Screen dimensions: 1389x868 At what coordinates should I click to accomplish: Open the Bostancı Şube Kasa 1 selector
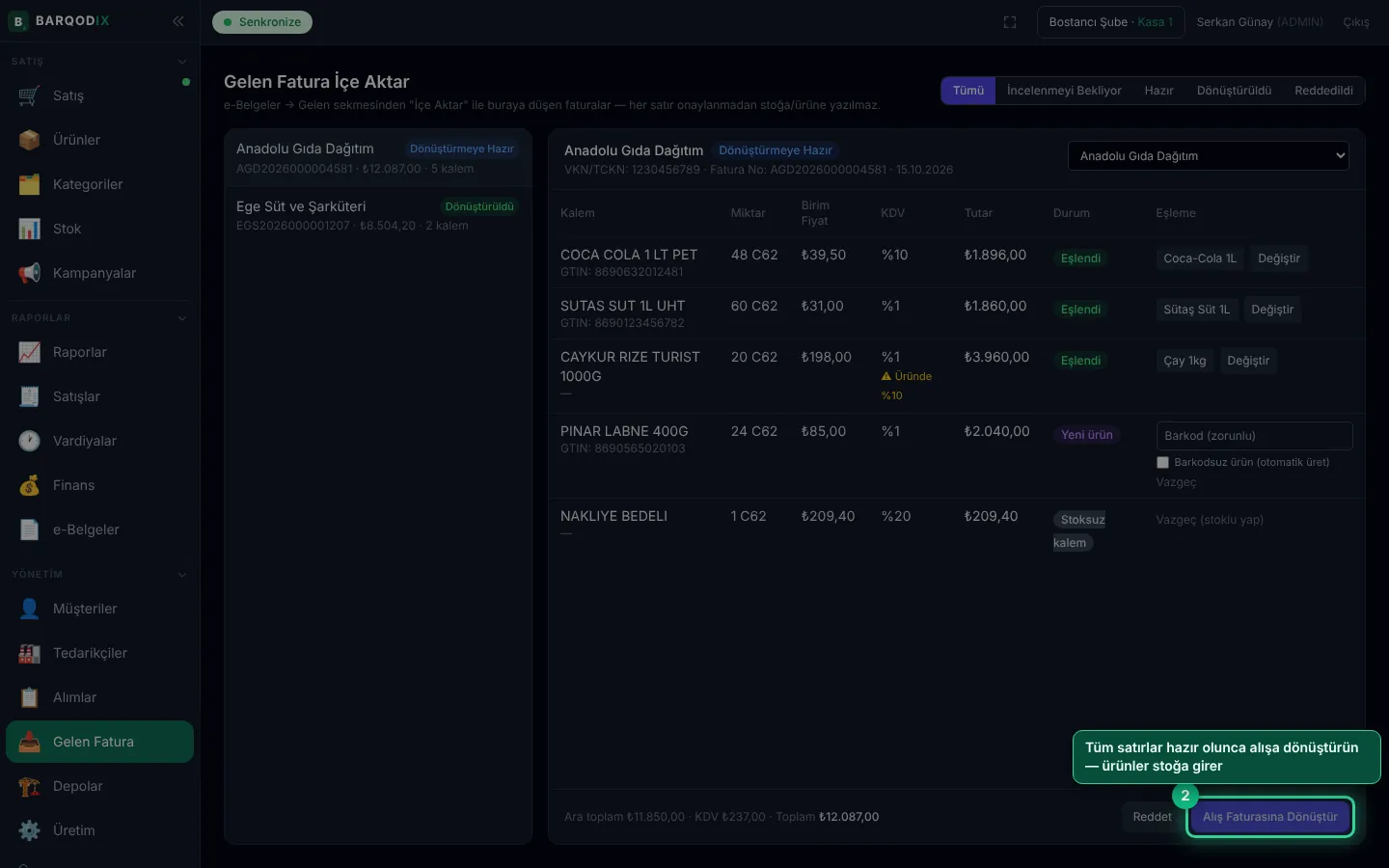(1111, 22)
